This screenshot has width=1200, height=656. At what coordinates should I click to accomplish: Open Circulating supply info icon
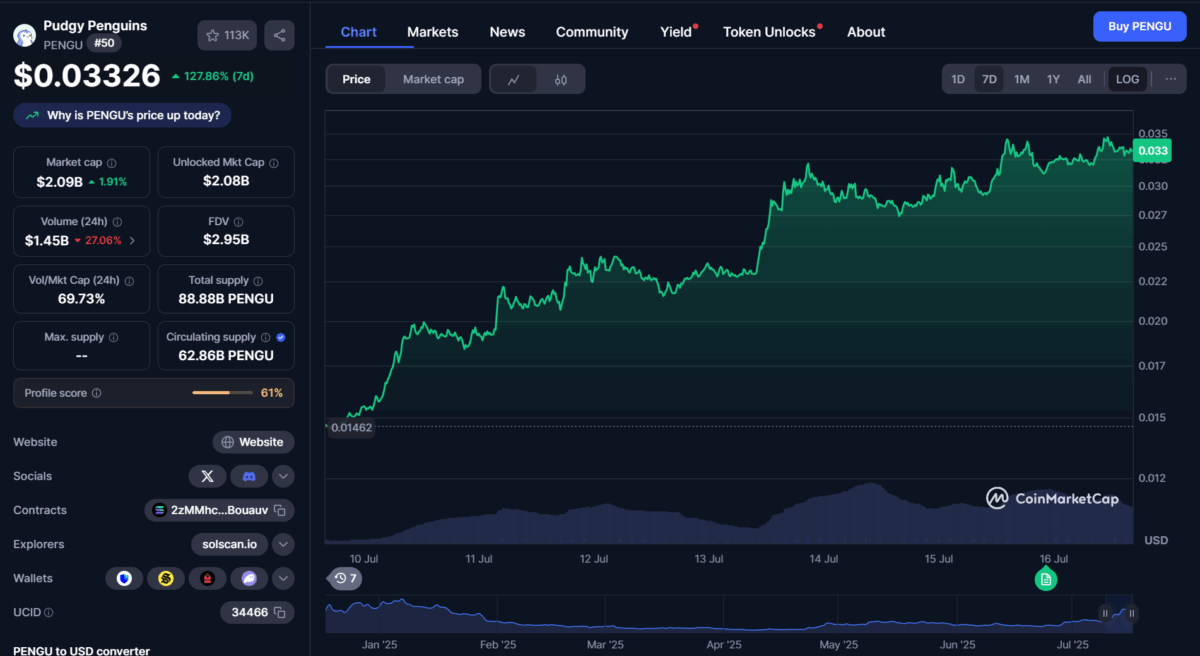pos(266,338)
